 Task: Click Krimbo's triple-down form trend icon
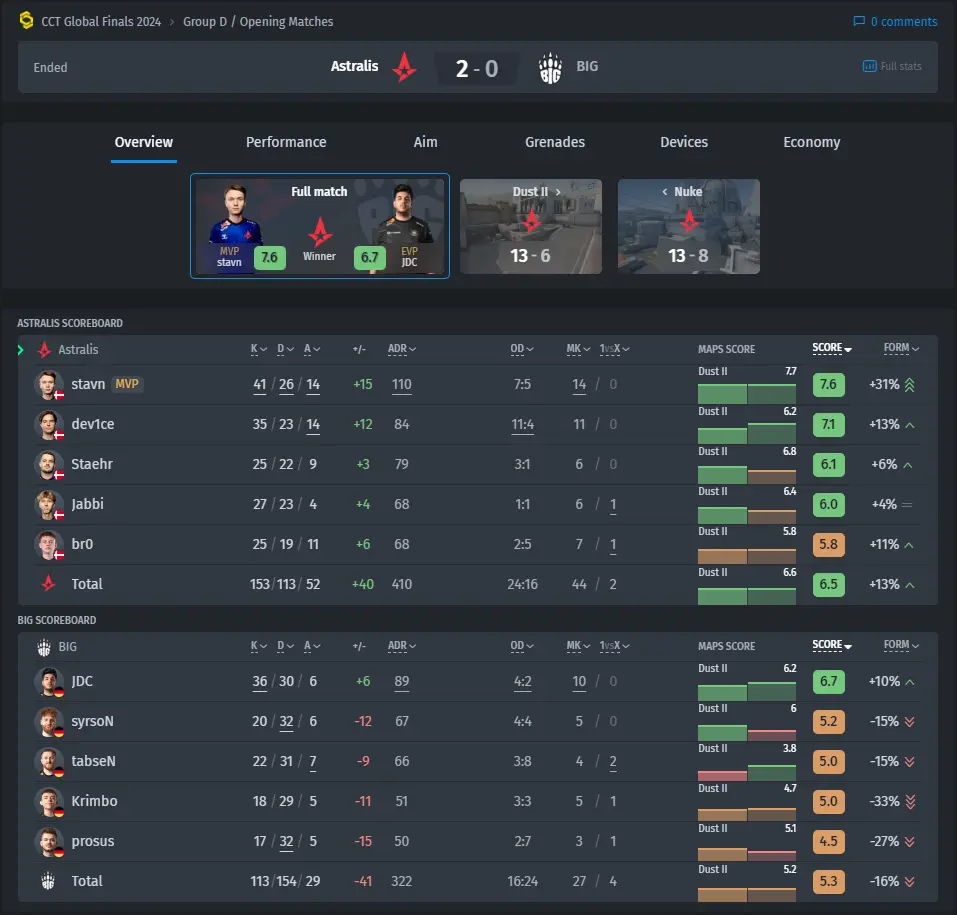pos(910,801)
